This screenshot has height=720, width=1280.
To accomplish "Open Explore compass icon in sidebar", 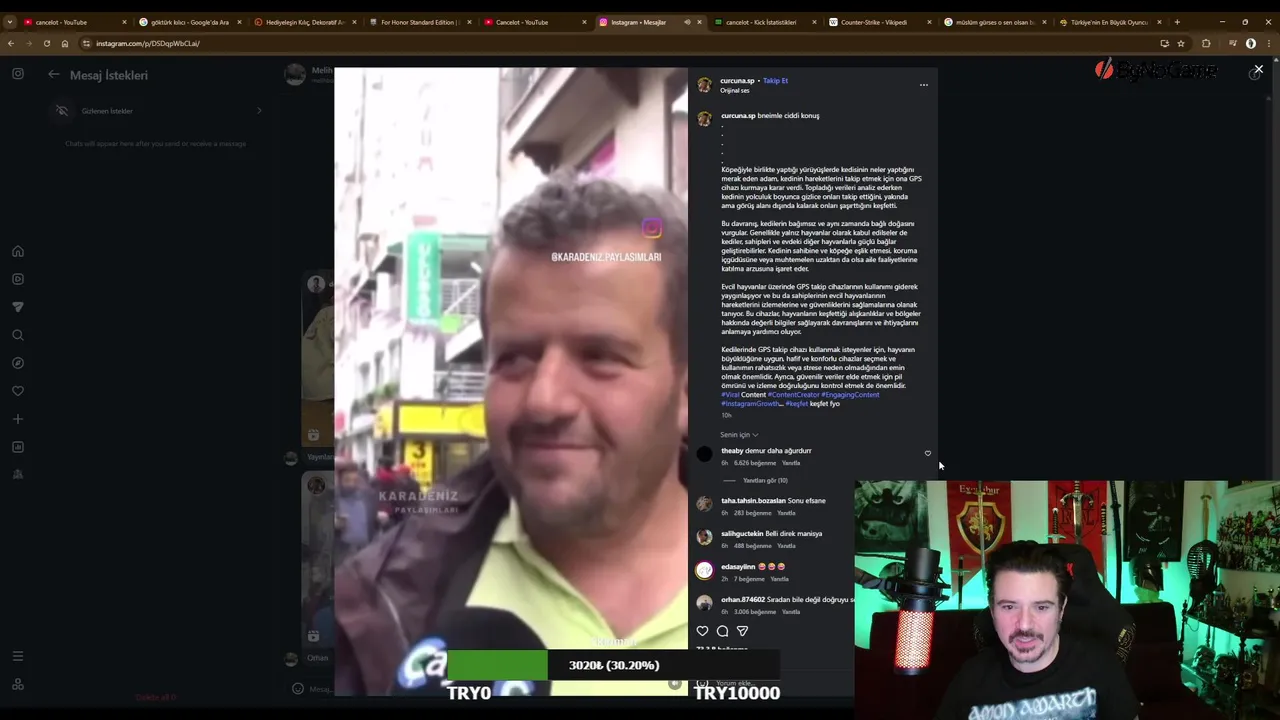I will click(18, 363).
